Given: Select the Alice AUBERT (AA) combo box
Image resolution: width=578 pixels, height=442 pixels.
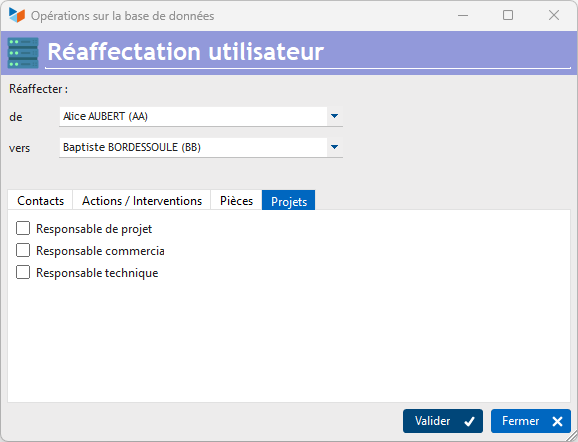Looking at the screenshot, I should tap(201, 116).
